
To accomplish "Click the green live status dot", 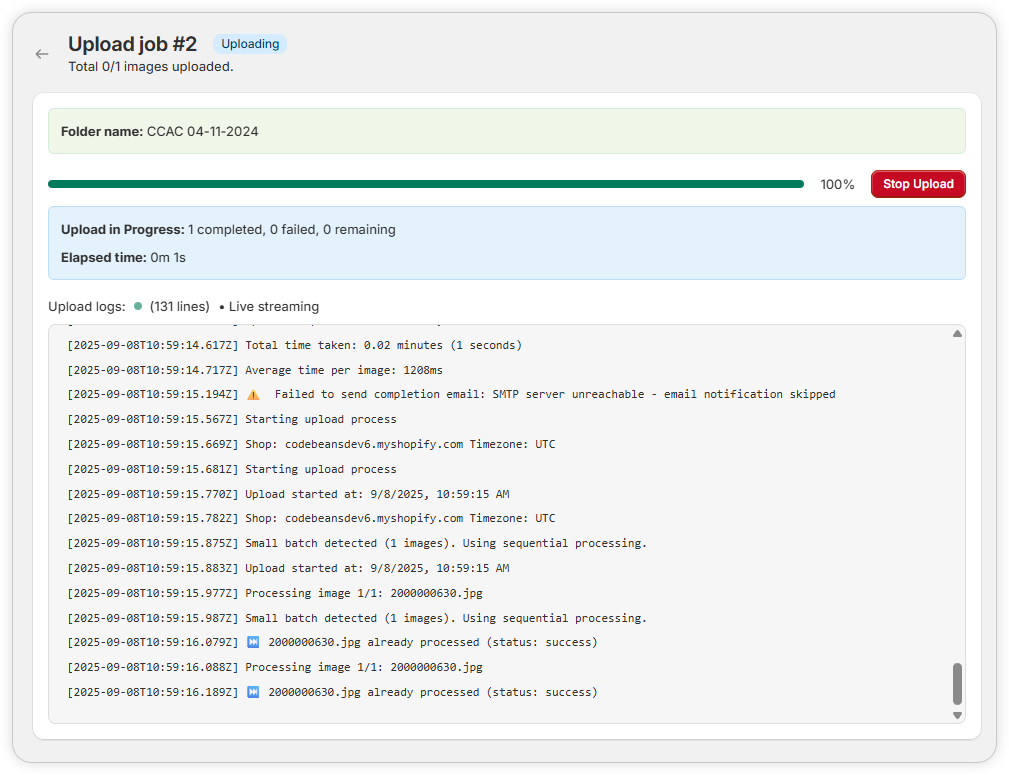I will coord(138,307).
